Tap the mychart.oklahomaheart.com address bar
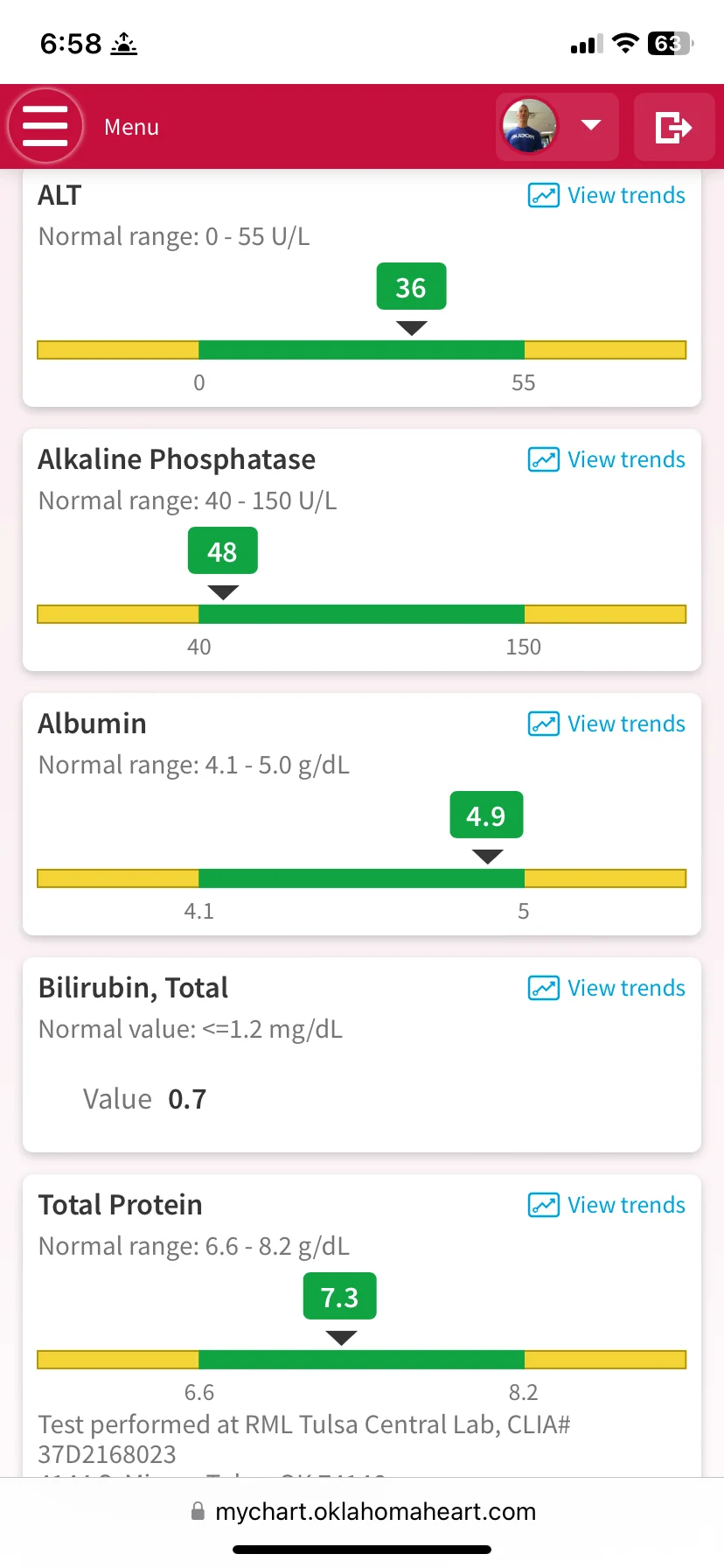The width and height of the screenshot is (724, 1568). click(362, 1511)
